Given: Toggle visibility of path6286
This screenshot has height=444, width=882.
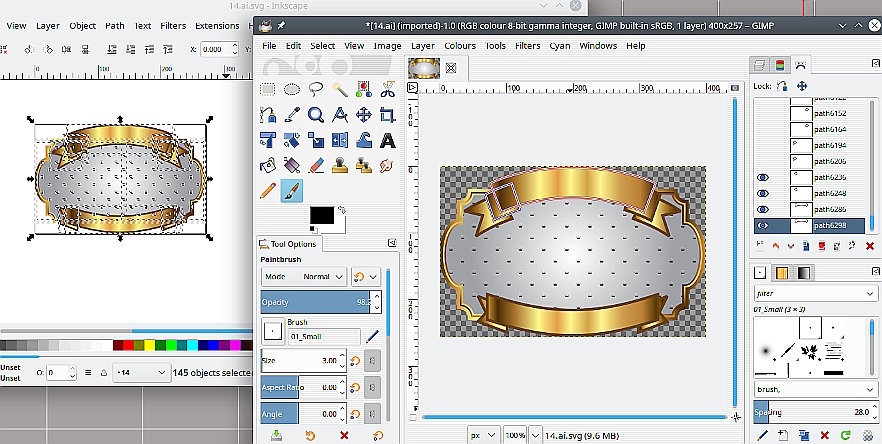Looking at the screenshot, I should (763, 209).
